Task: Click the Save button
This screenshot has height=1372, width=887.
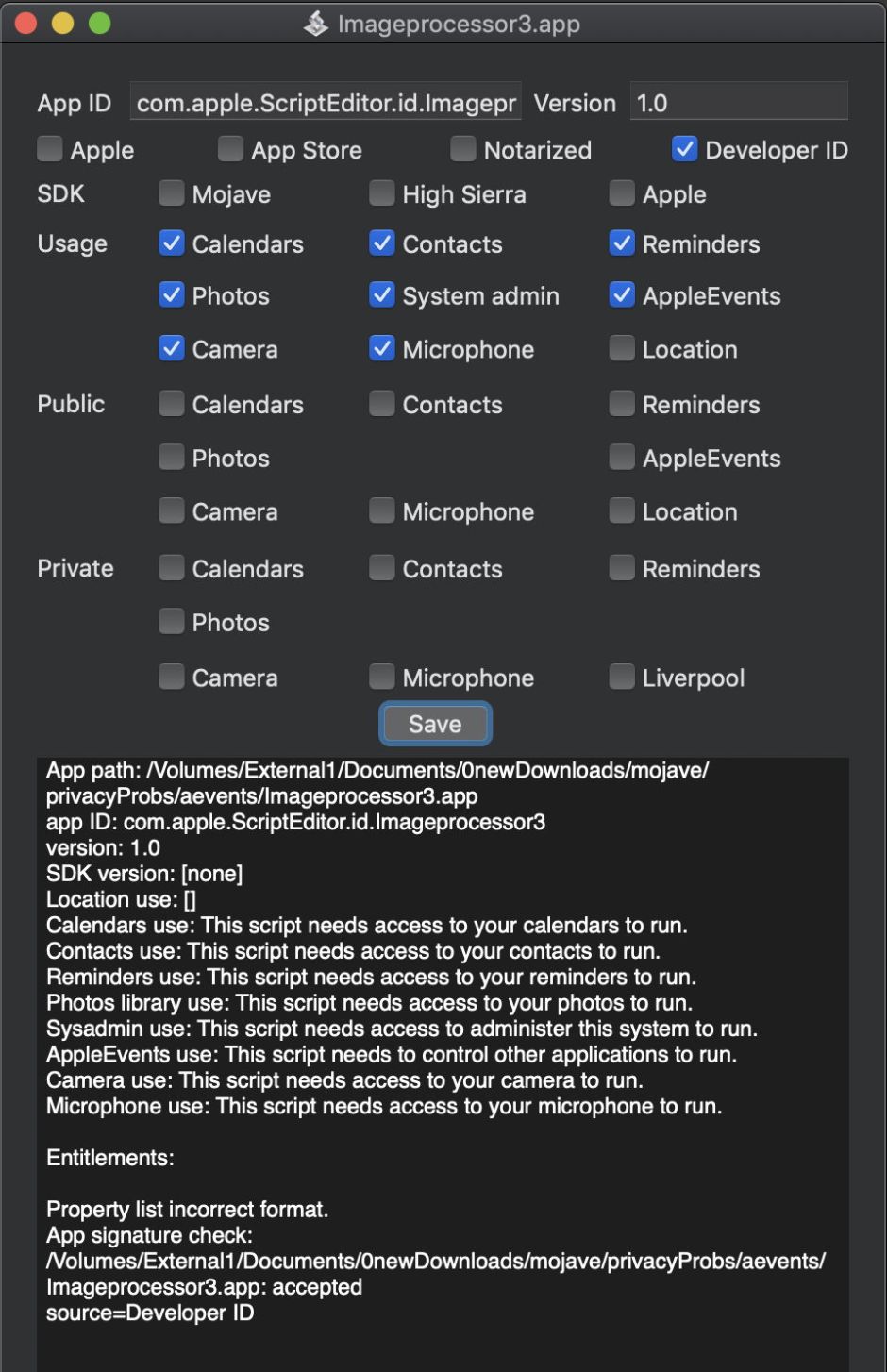Action: tap(434, 723)
